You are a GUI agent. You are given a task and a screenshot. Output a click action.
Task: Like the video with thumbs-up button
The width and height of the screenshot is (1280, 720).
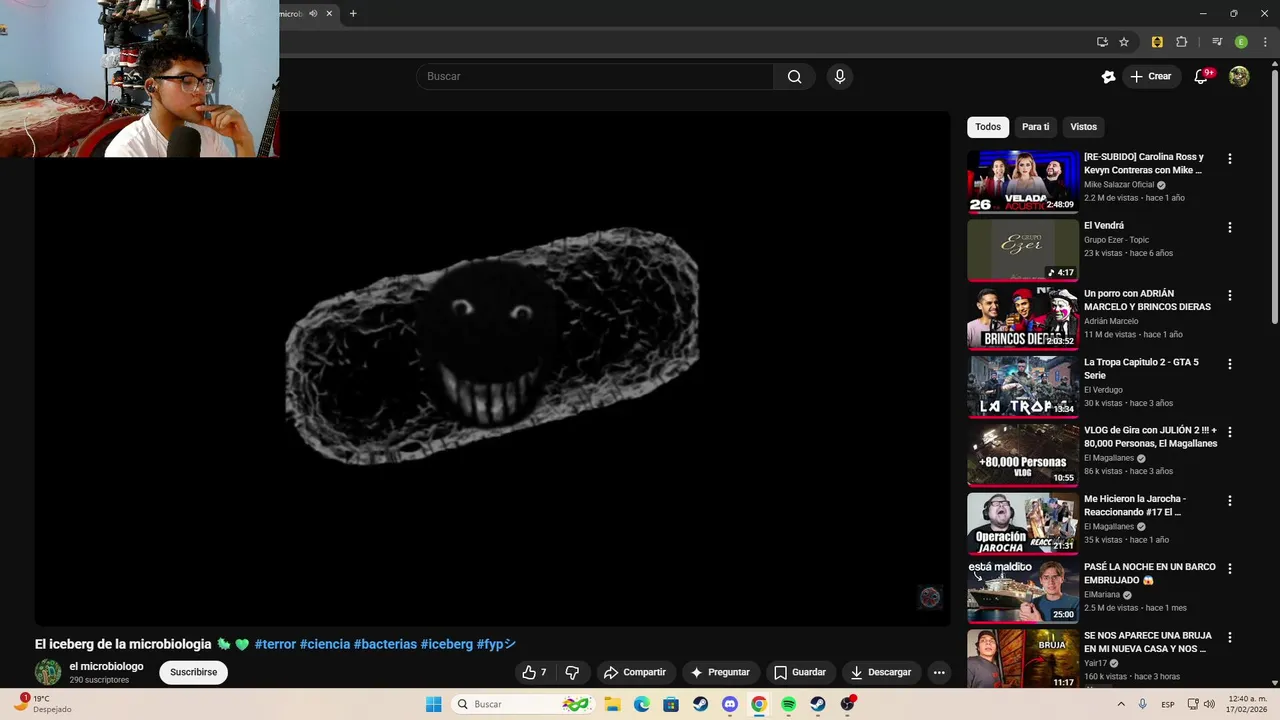534,673
